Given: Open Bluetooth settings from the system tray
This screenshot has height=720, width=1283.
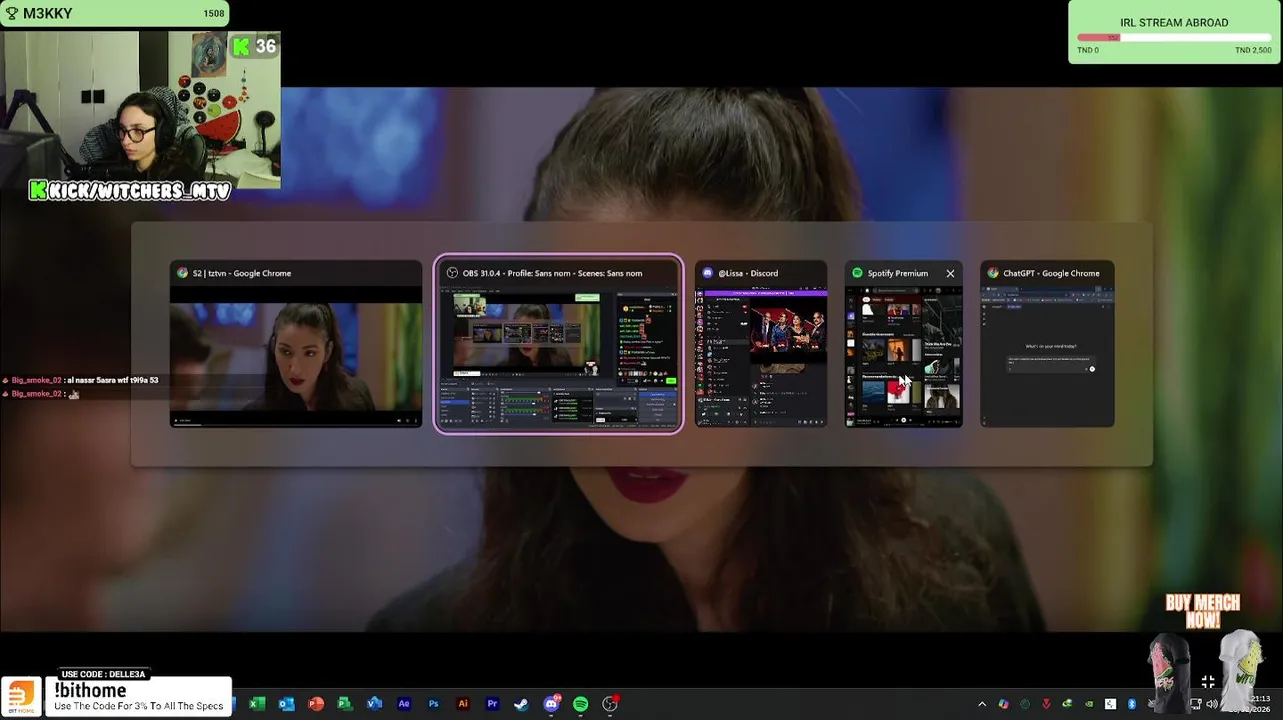Looking at the screenshot, I should 1132,704.
